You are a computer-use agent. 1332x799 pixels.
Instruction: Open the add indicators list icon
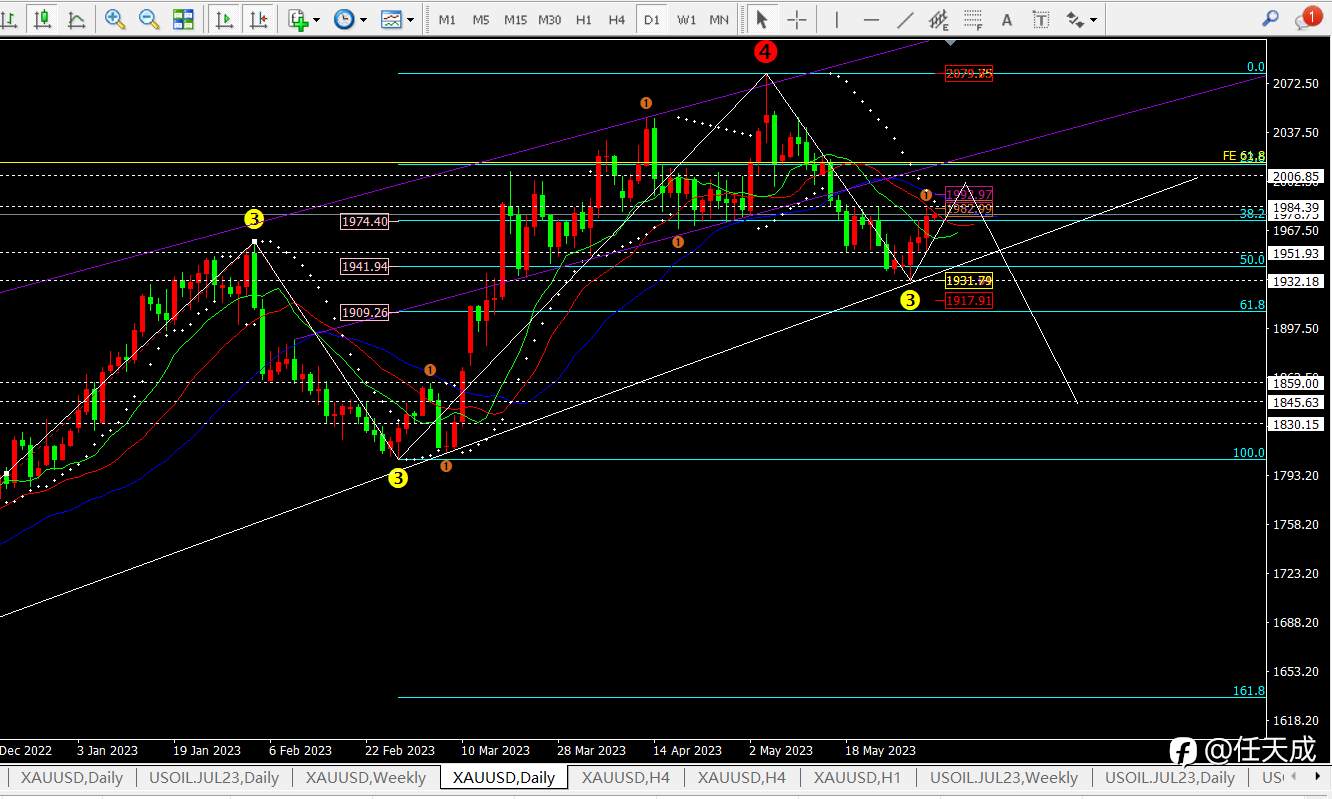[298, 19]
